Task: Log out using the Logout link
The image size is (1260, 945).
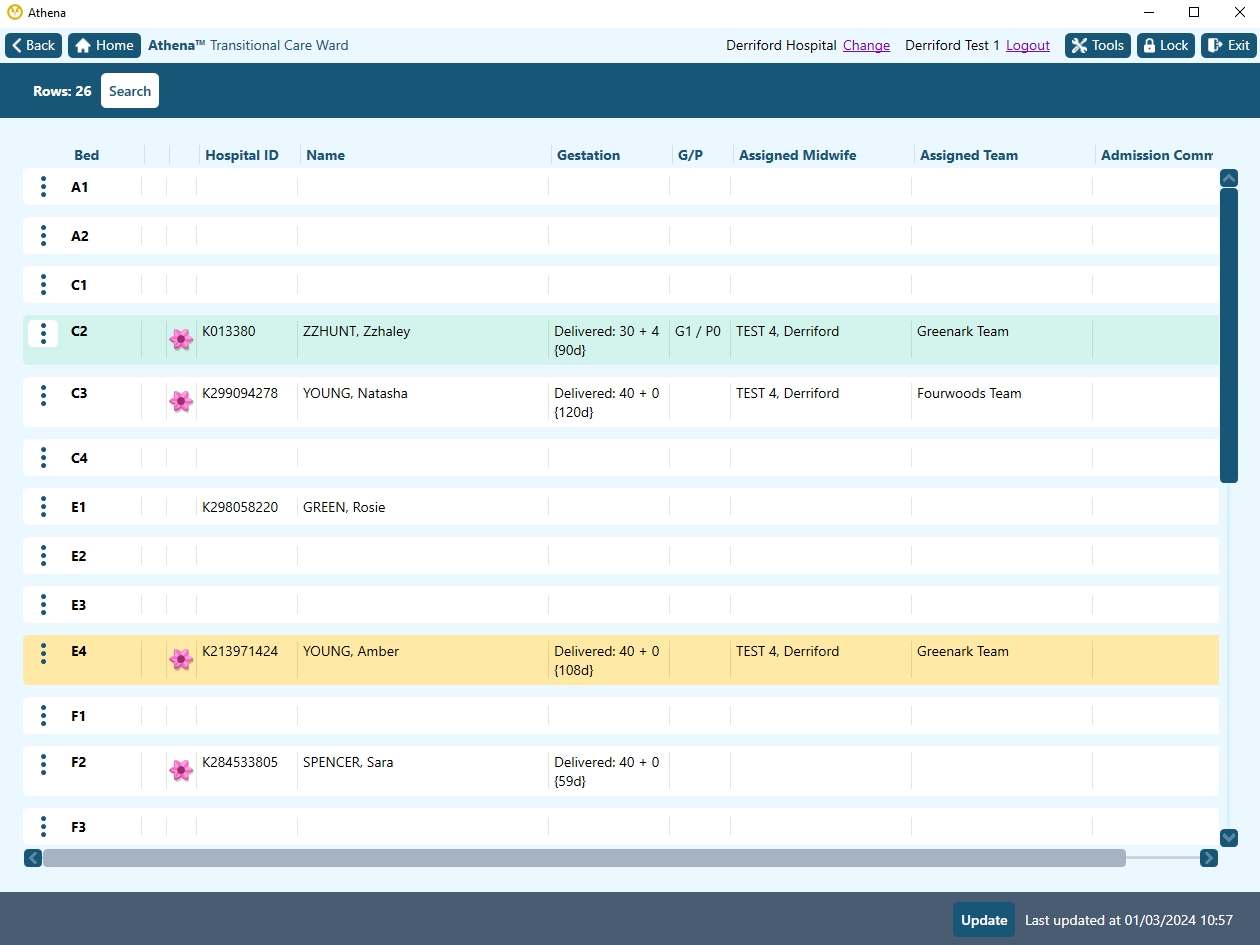Action: 1028,45
